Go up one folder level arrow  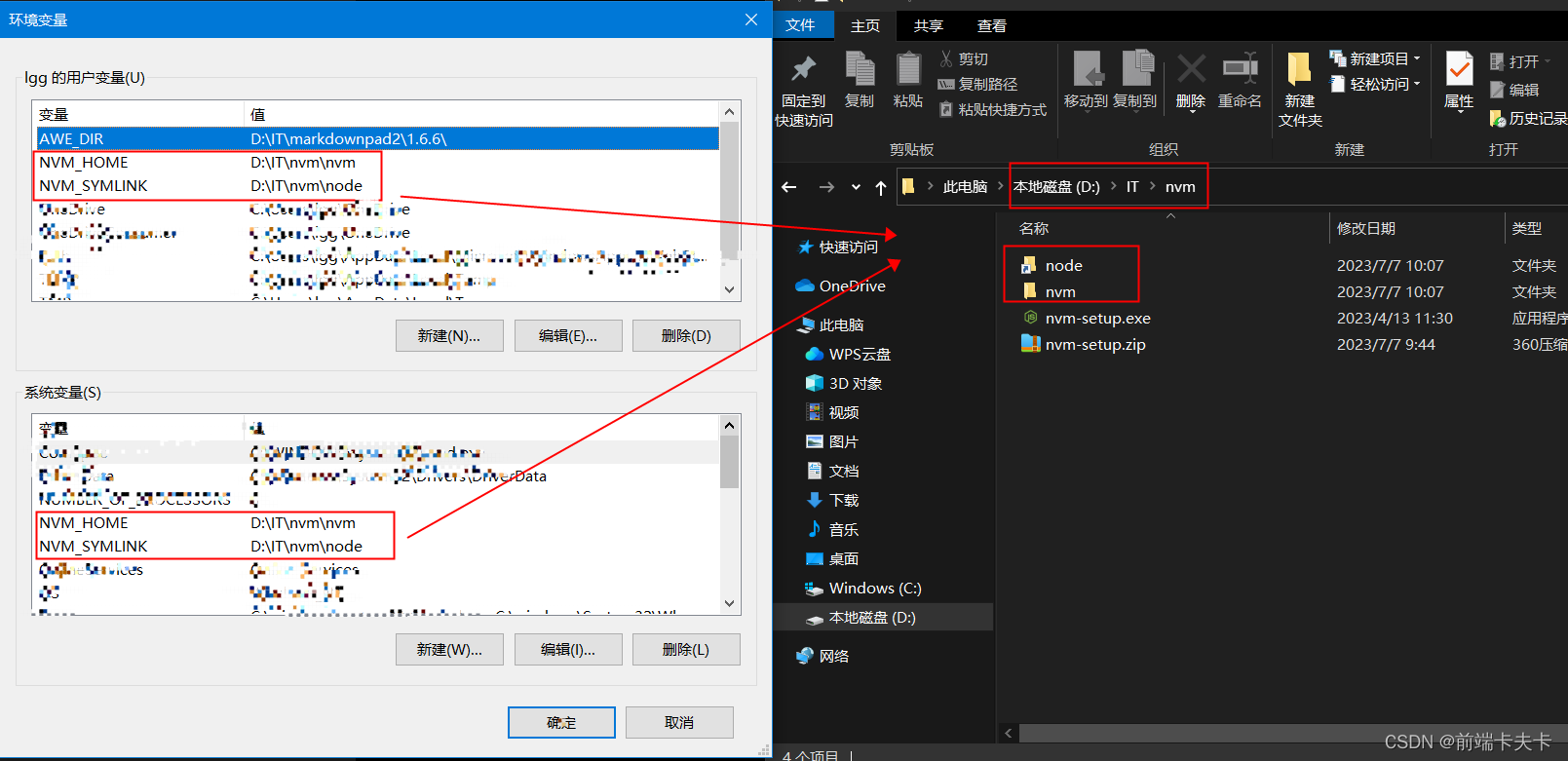881,187
